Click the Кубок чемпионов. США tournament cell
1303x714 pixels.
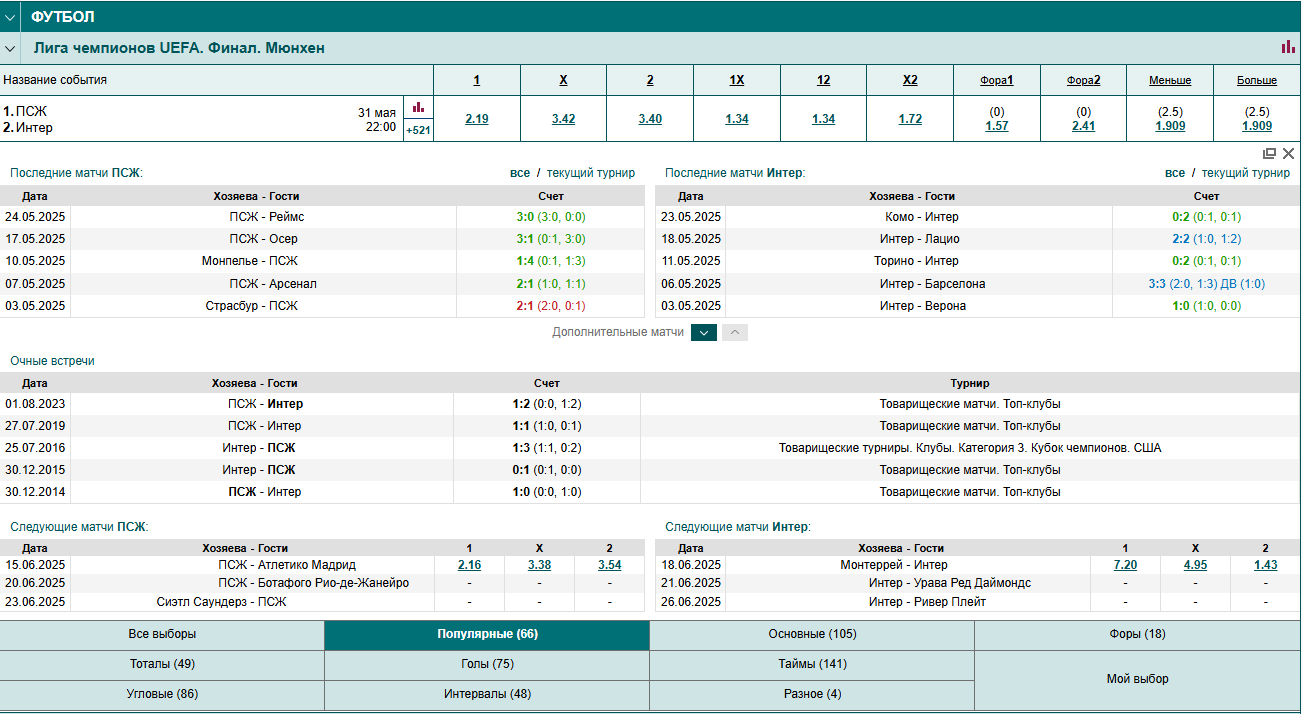tap(970, 448)
